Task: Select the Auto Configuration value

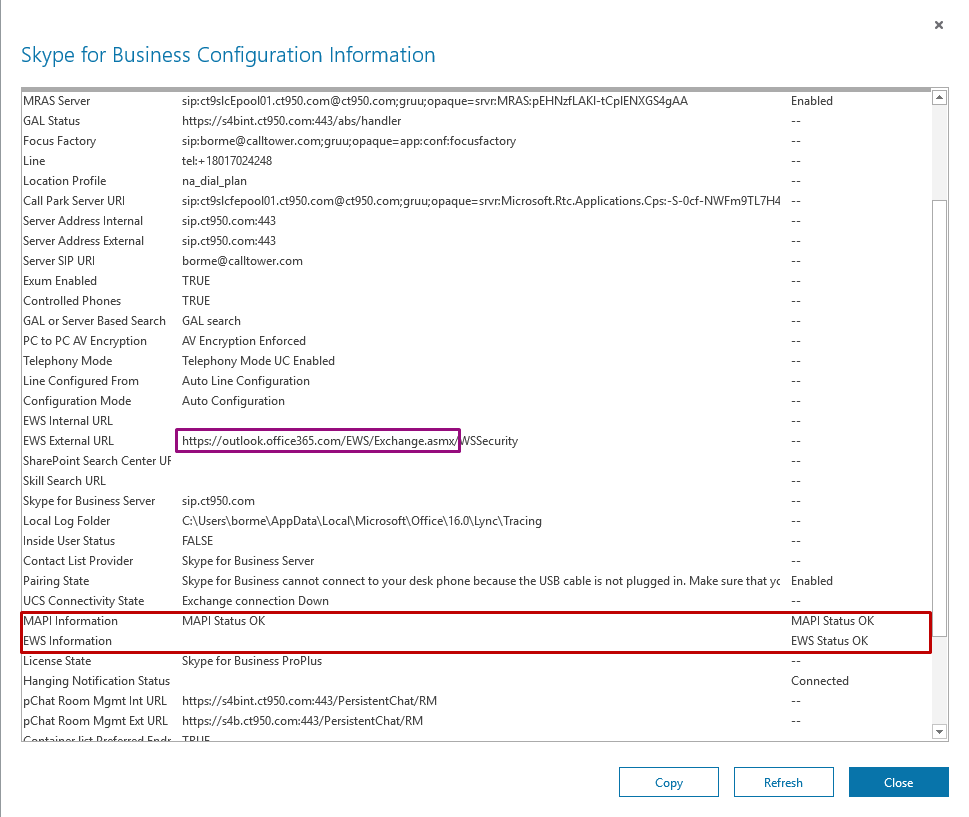Action: pyautogui.click(x=233, y=401)
